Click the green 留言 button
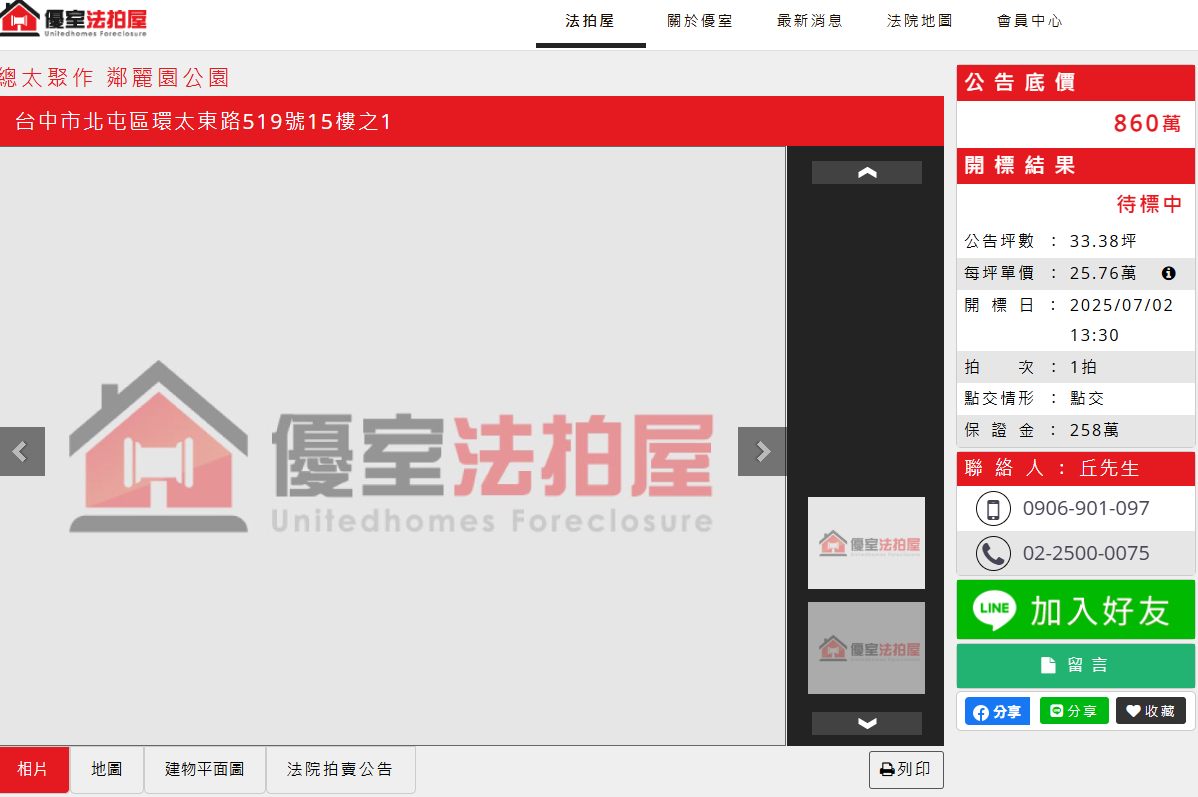This screenshot has width=1198, height=797. click(x=1076, y=666)
